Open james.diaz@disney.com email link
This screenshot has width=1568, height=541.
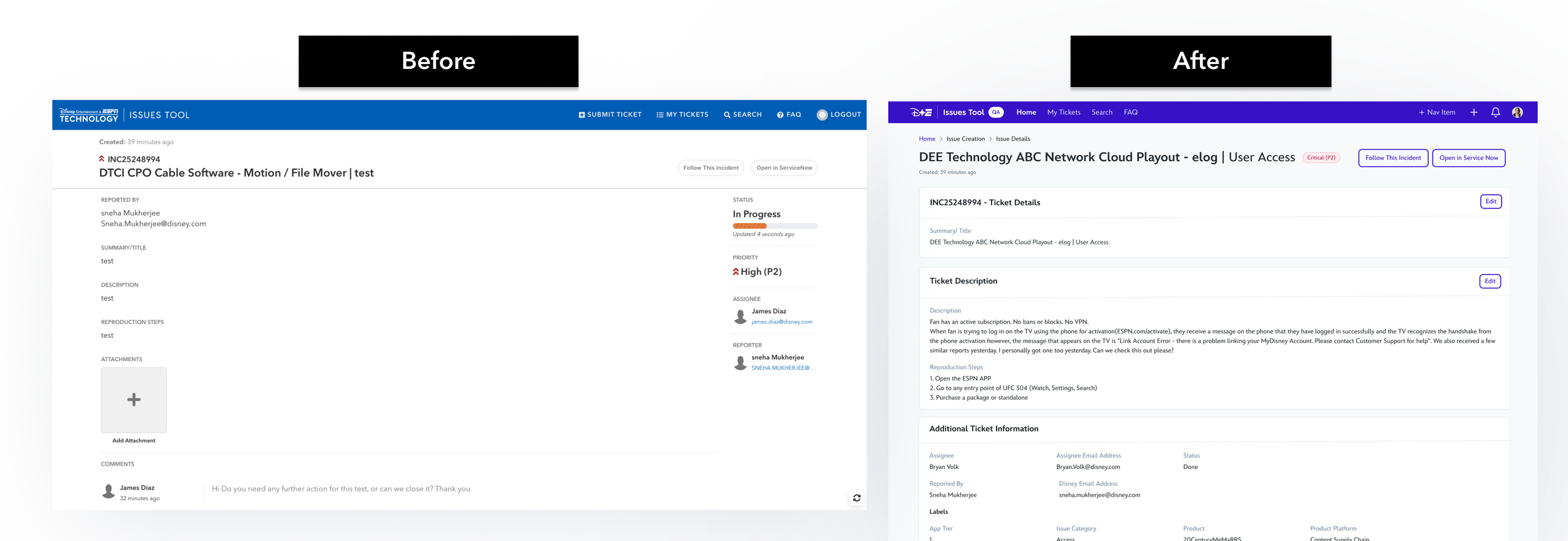click(x=781, y=322)
